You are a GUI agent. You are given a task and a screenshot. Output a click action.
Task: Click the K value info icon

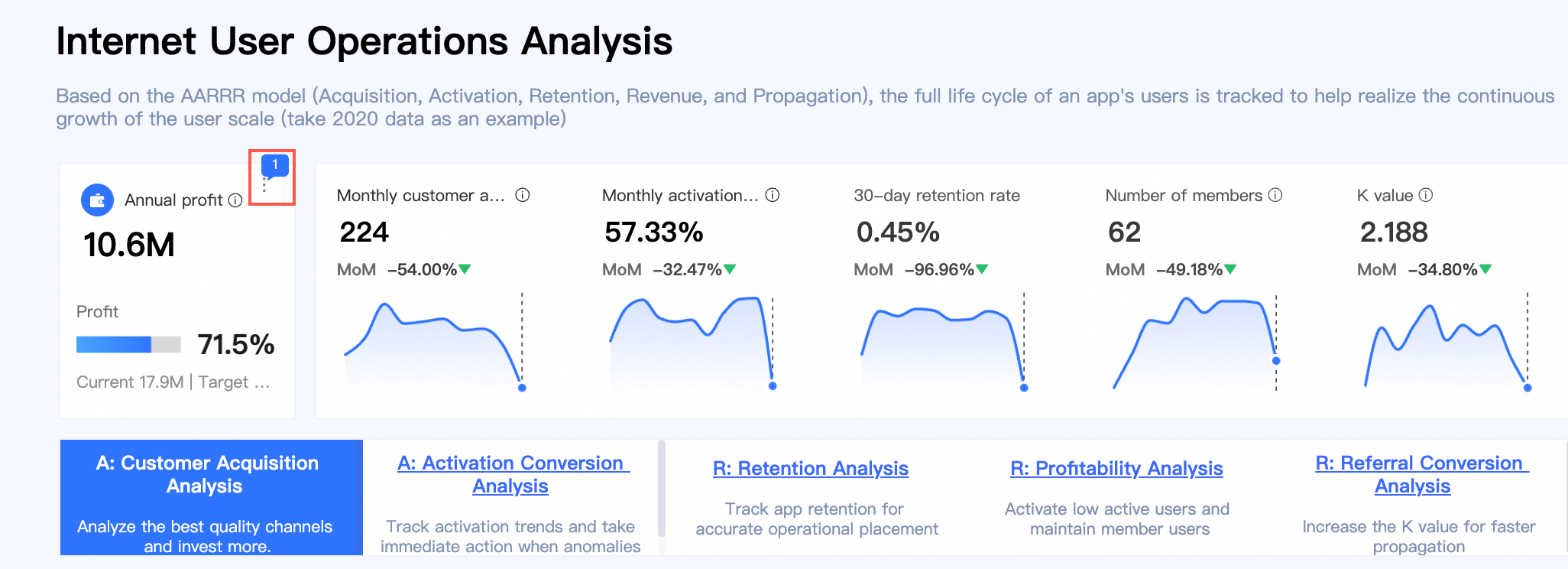click(x=1426, y=195)
